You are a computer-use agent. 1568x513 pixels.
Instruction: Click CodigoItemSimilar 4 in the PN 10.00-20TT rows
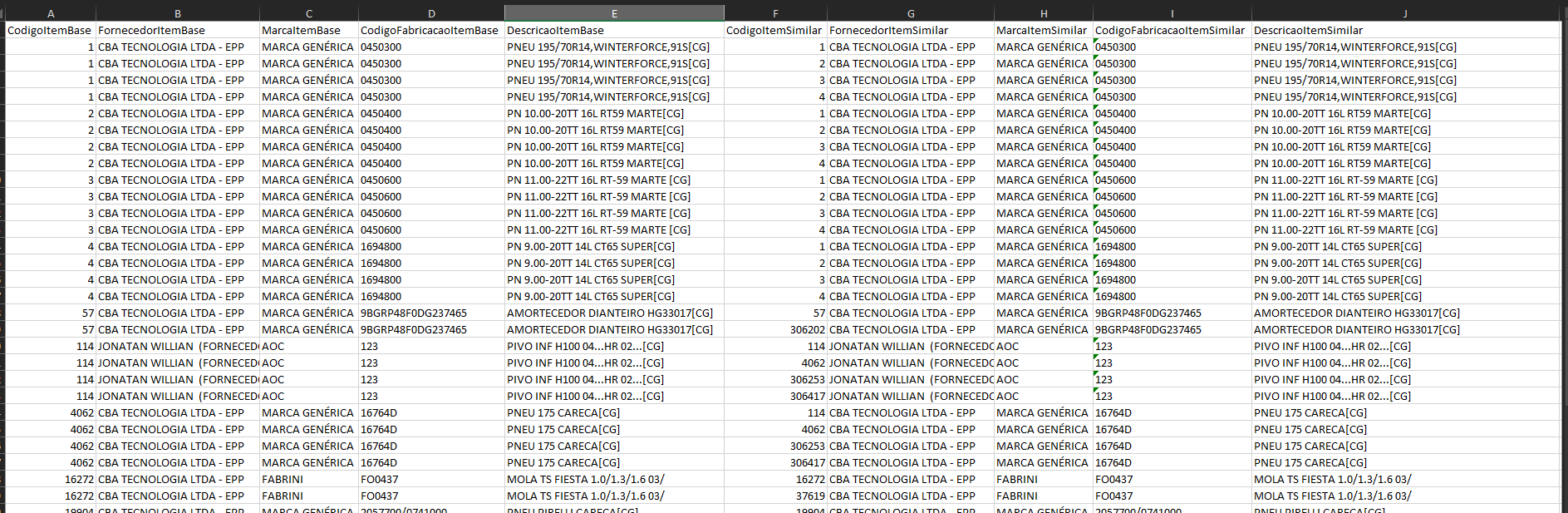coord(775,163)
